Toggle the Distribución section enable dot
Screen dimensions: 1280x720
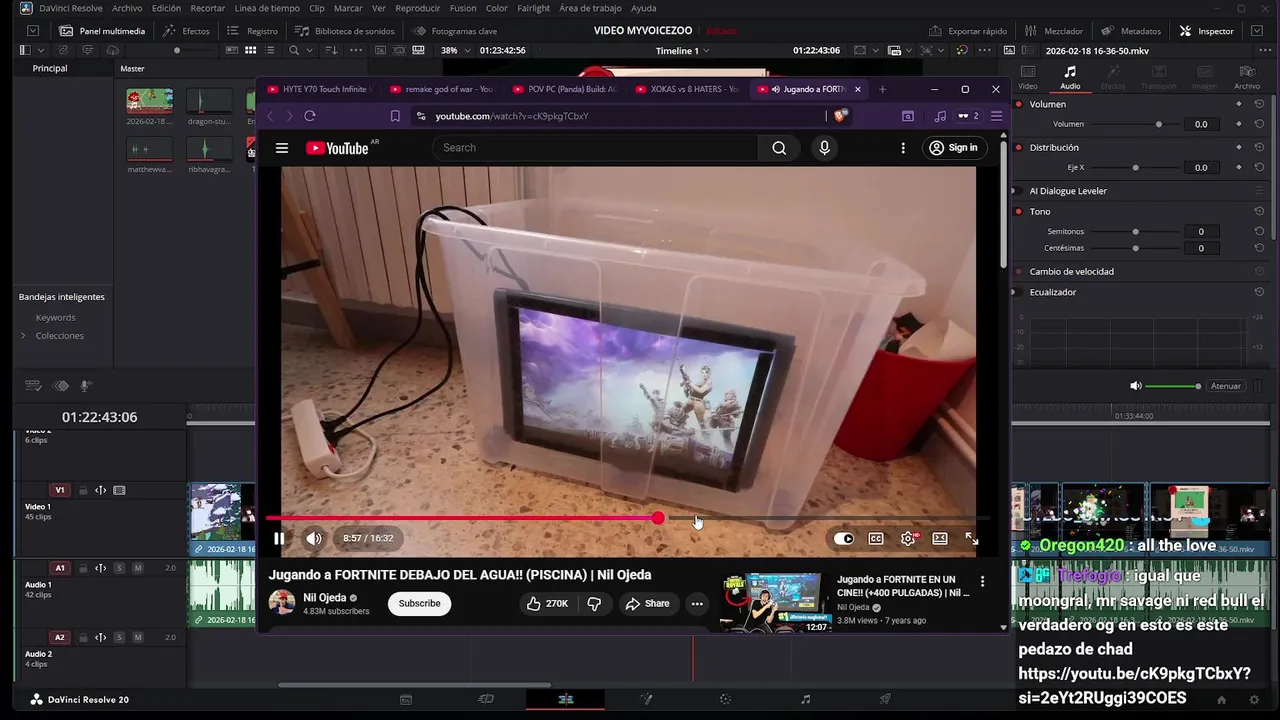pyautogui.click(x=1019, y=147)
